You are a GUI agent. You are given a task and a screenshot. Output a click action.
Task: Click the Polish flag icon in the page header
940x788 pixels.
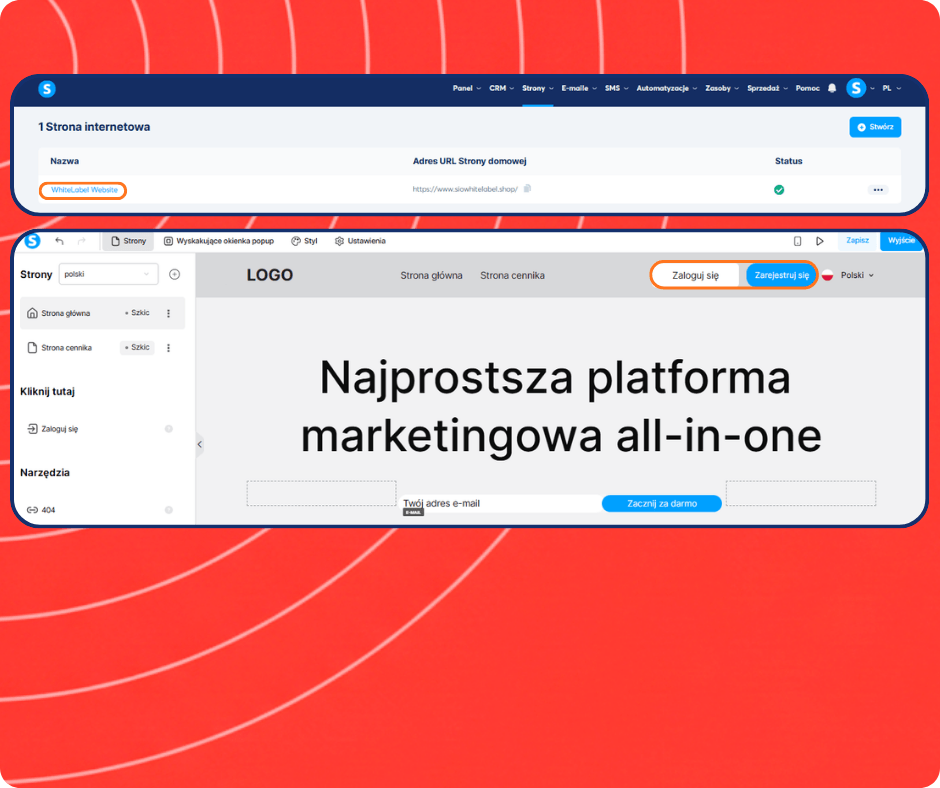(827, 275)
